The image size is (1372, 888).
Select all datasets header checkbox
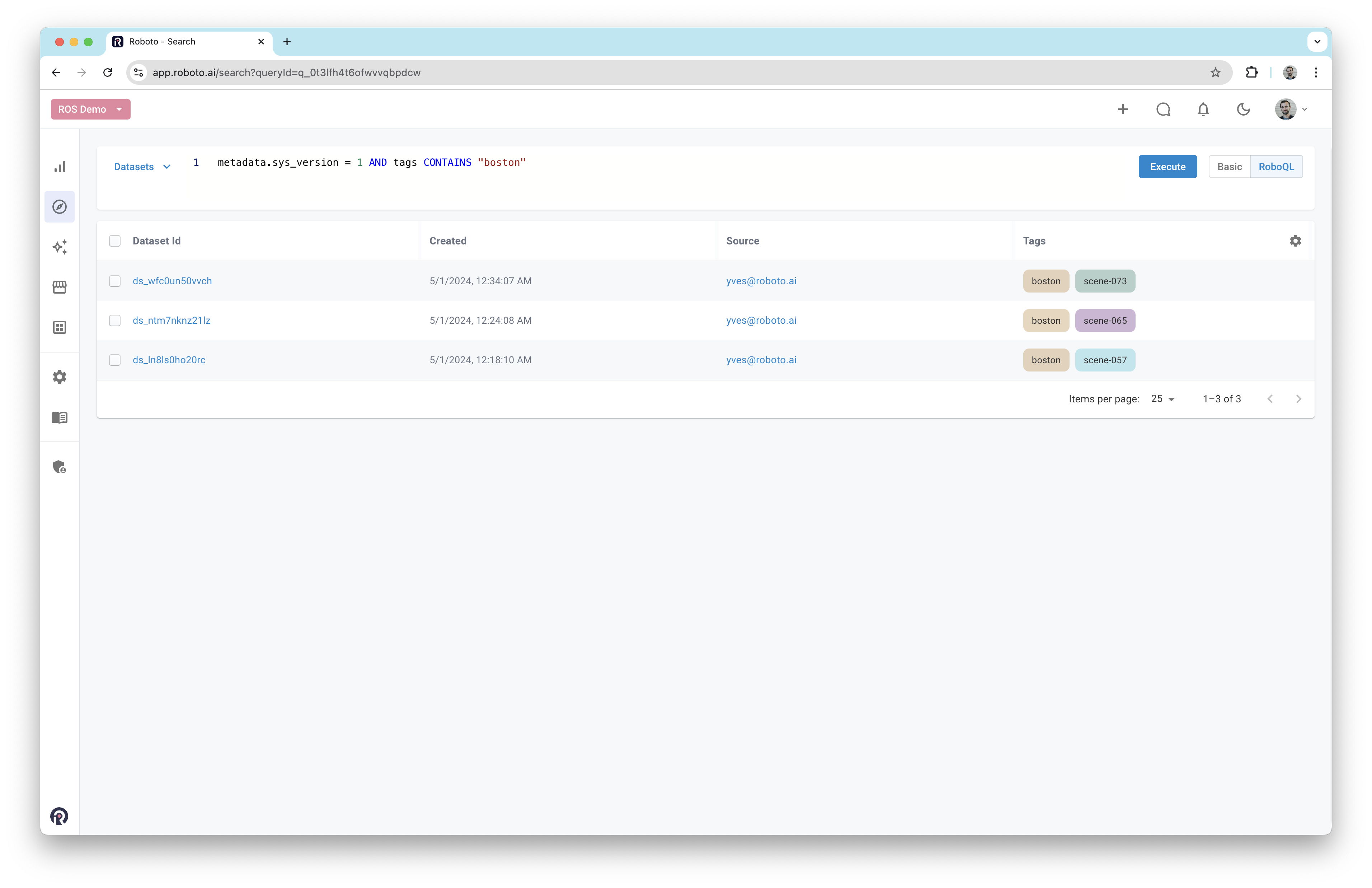[x=115, y=241]
